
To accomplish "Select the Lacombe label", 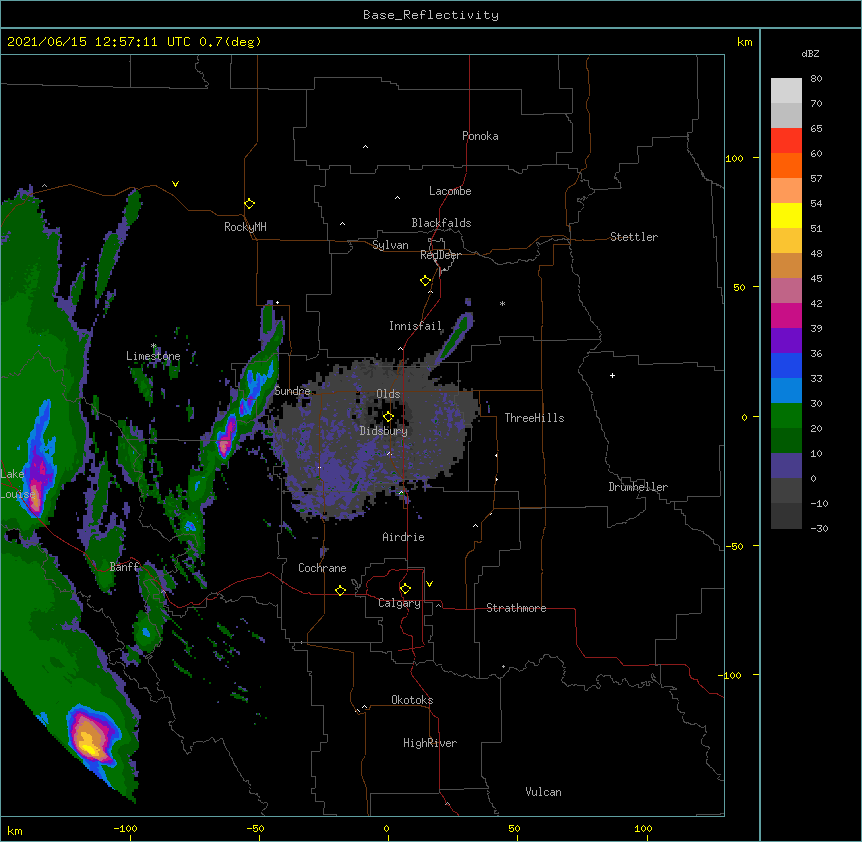I will point(450,191).
